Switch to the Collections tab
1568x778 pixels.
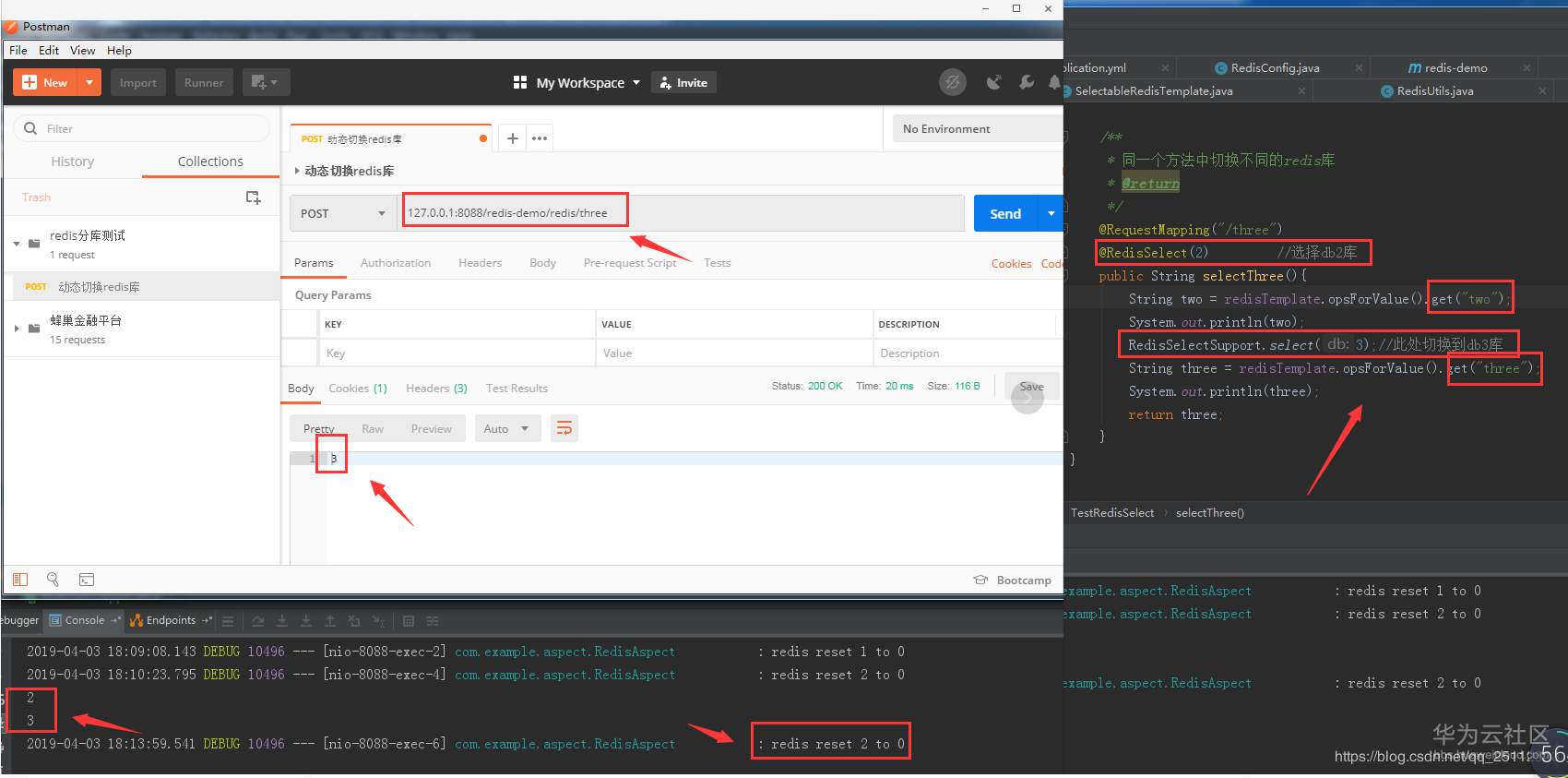click(210, 162)
